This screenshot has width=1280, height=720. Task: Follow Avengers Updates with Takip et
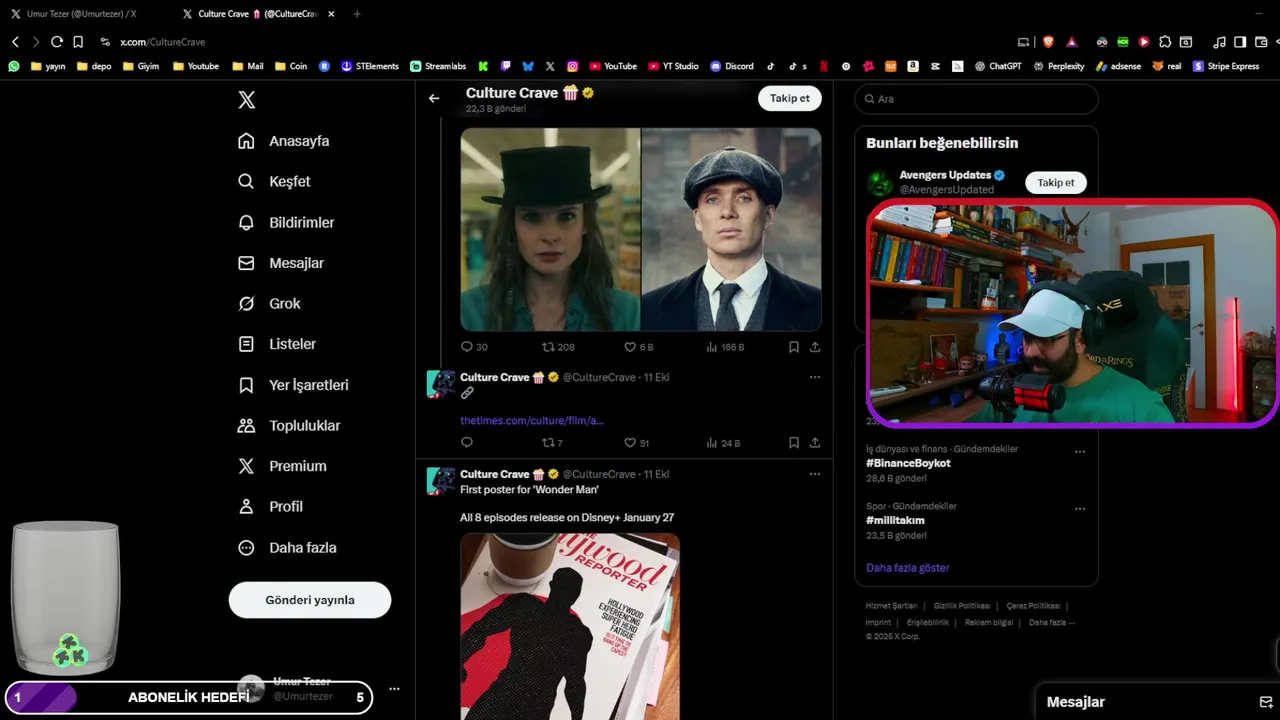pos(1056,183)
